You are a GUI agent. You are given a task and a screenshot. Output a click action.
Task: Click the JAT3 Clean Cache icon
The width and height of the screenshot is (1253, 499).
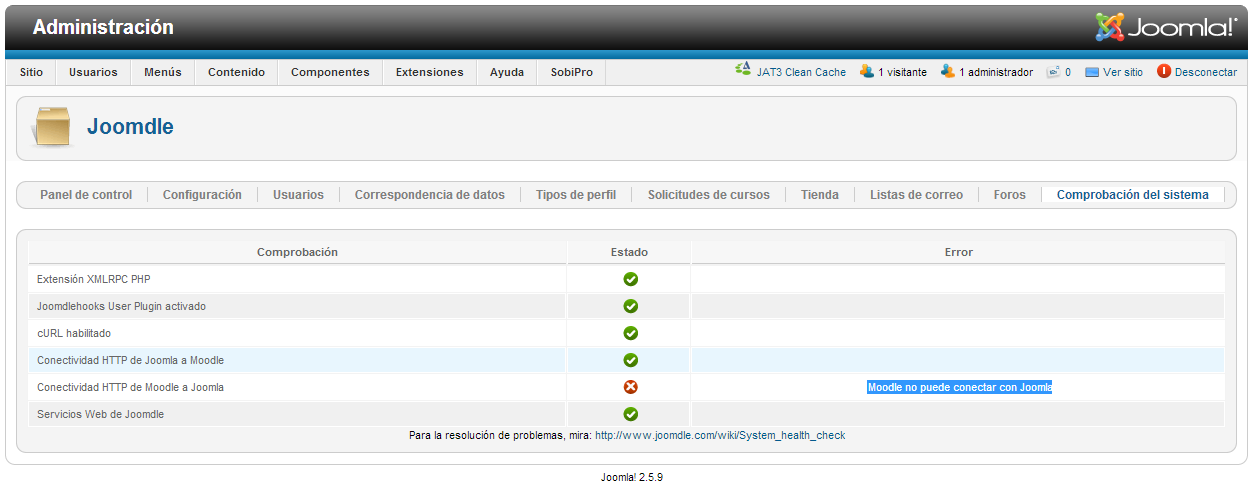[743, 71]
